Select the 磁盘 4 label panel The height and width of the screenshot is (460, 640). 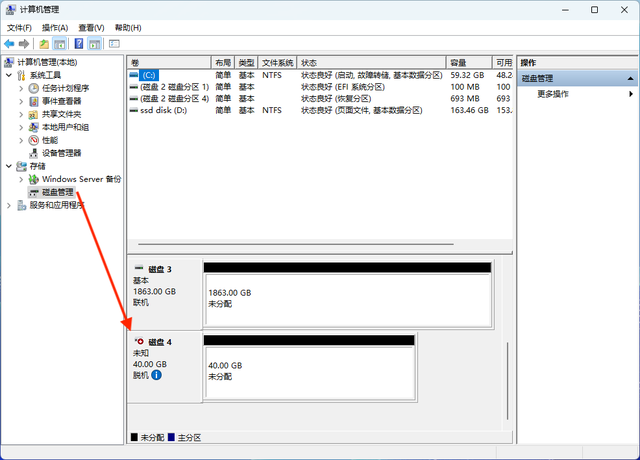[165, 367]
